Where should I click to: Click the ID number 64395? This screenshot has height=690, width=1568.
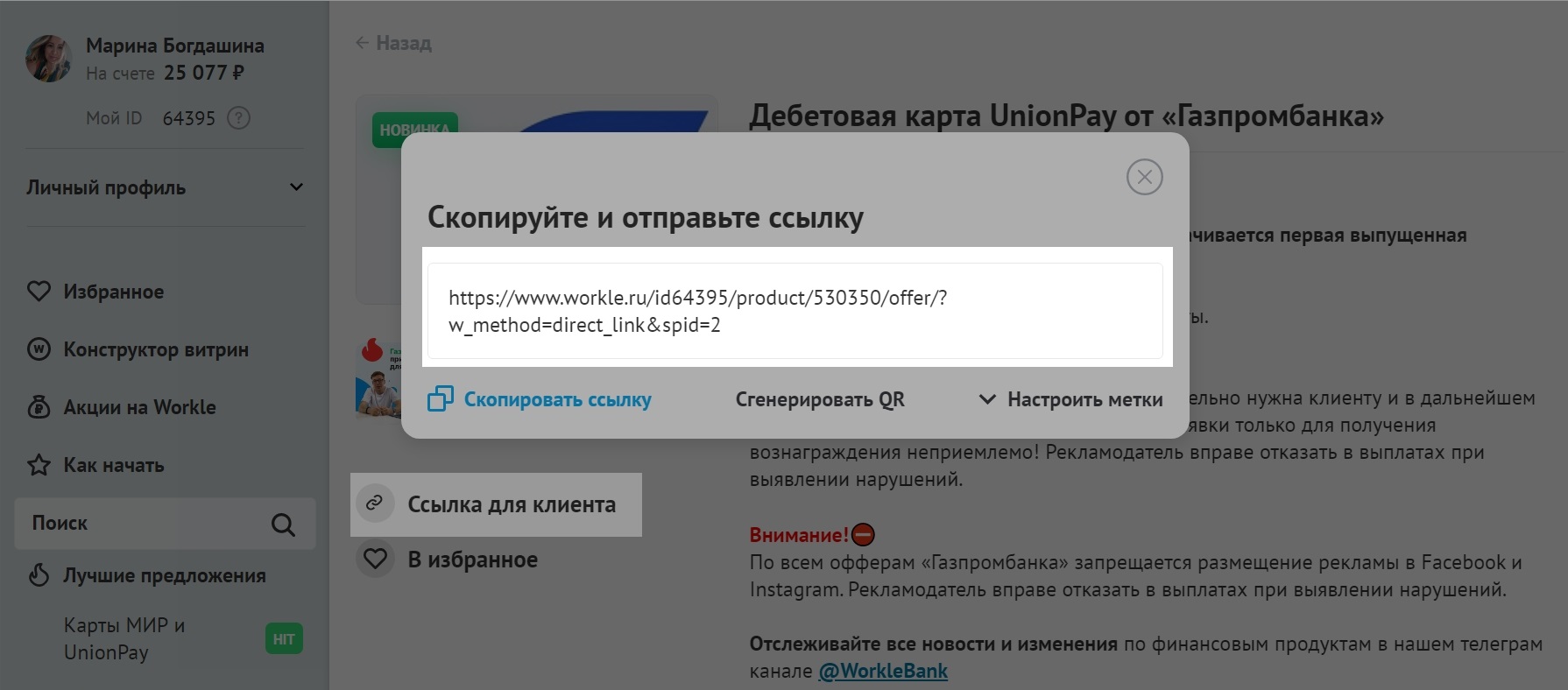click(188, 118)
